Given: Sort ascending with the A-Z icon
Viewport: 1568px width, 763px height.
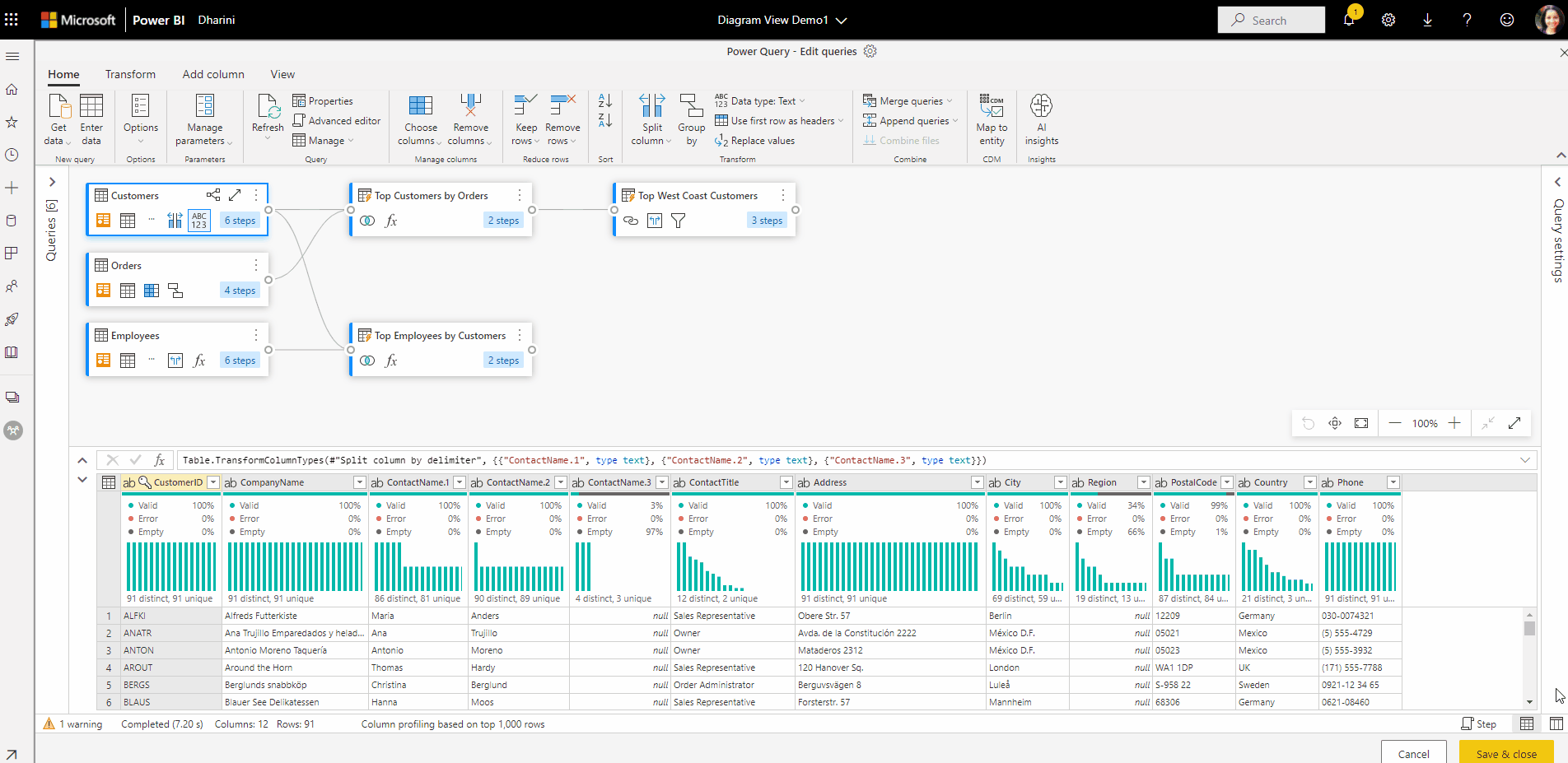Looking at the screenshot, I should (605, 100).
